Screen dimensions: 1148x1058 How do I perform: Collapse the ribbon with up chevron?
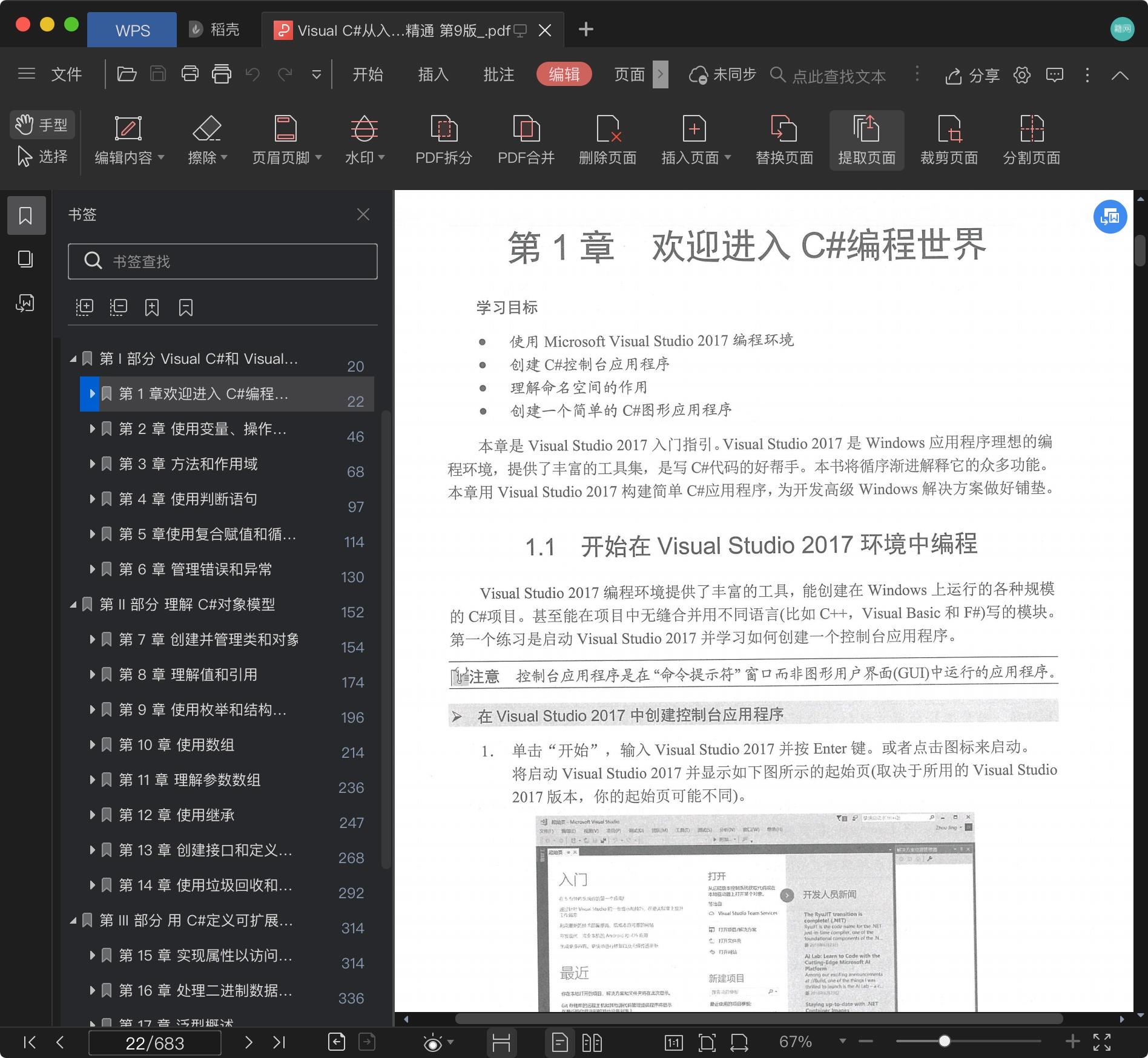[1120, 75]
